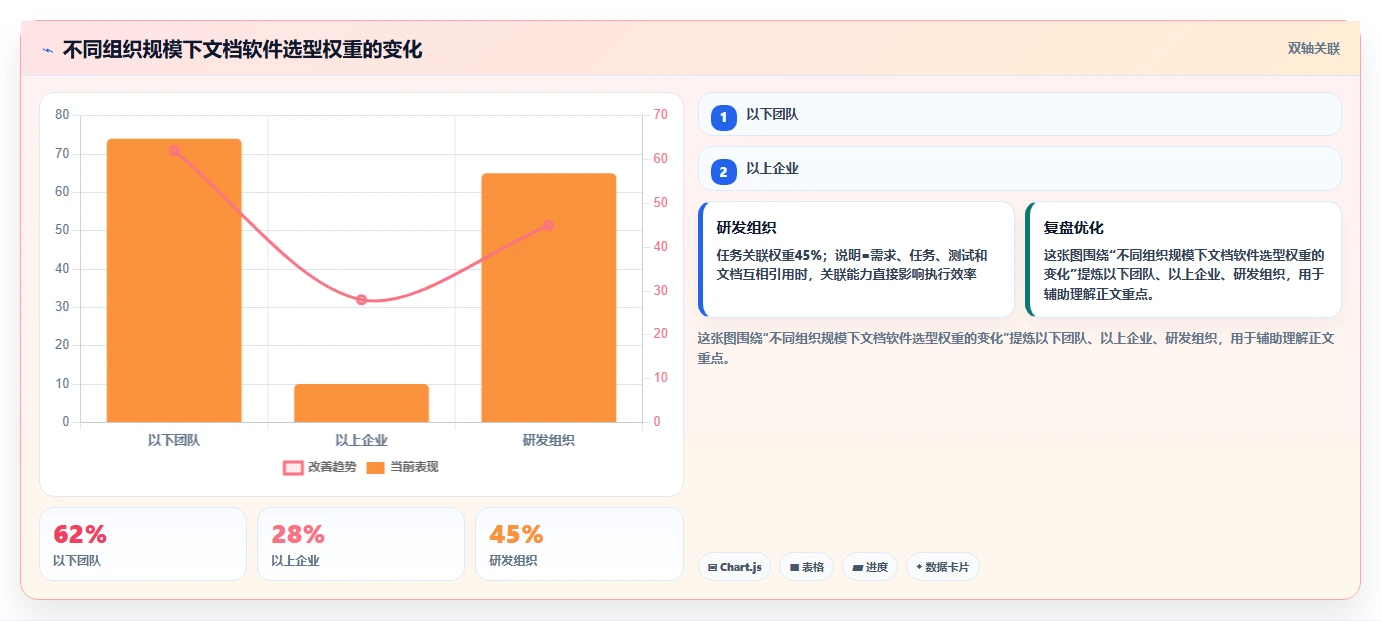Click the chart title 不同组织规模下文档软件选型权重的变化
Screen dimensions: 1381x621
pyautogui.click(x=243, y=50)
